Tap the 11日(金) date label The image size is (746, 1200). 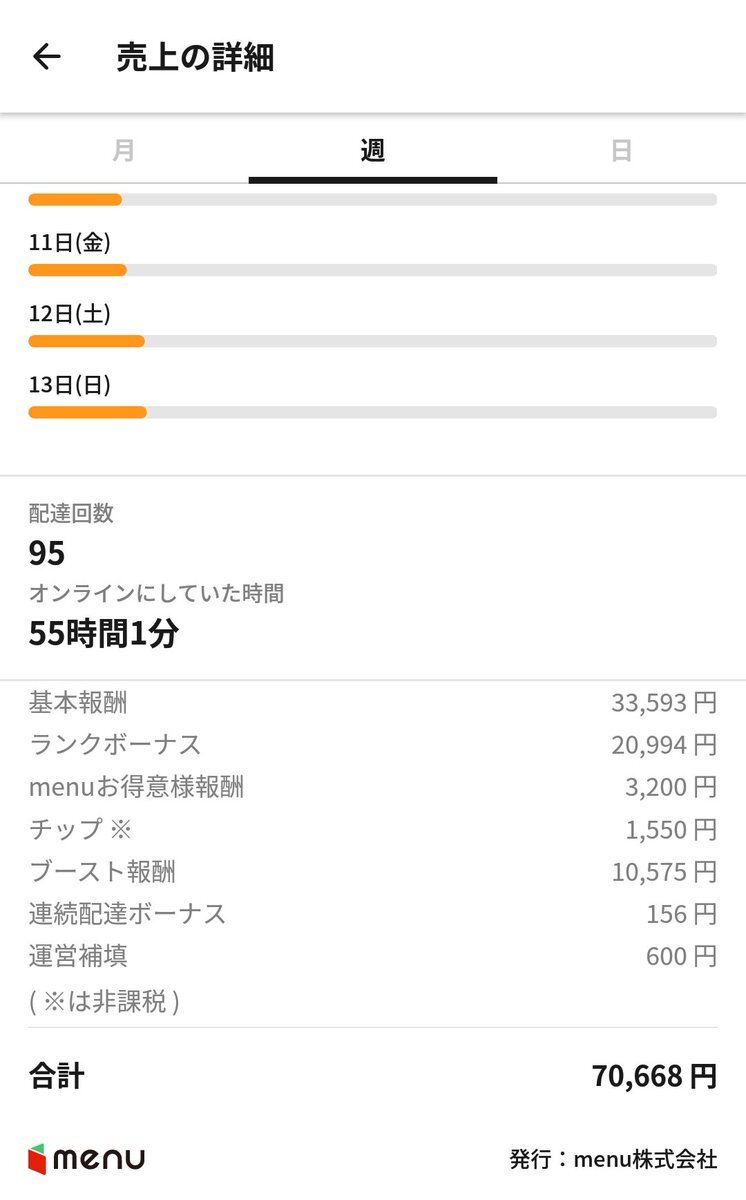(69, 242)
